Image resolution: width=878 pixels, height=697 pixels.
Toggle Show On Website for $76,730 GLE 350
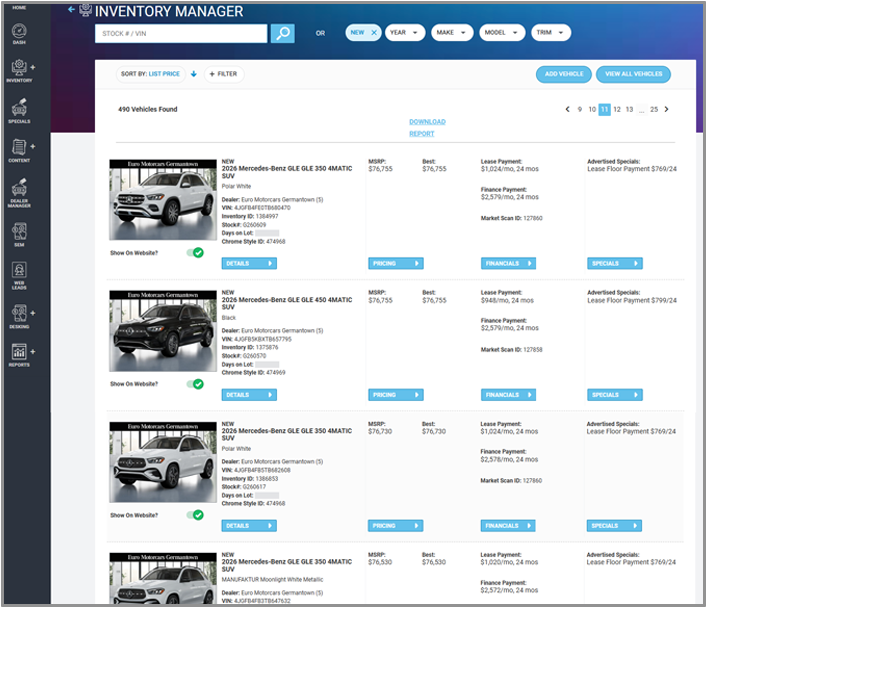point(195,515)
